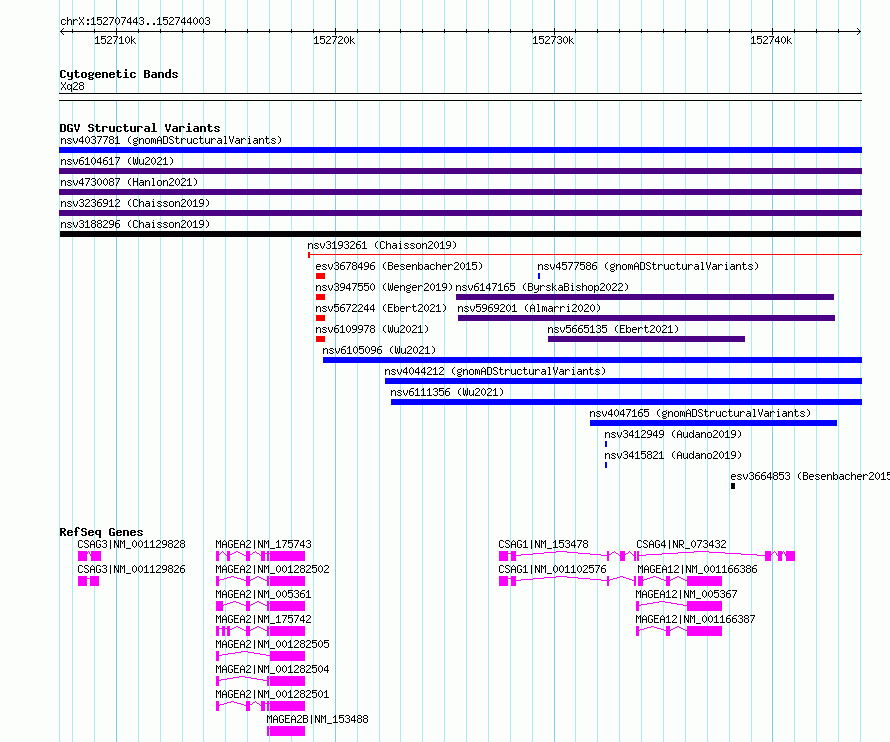The height and width of the screenshot is (742, 890).
Task: Click MAGEA2B|NM_153488 gene label
Action: (317, 719)
